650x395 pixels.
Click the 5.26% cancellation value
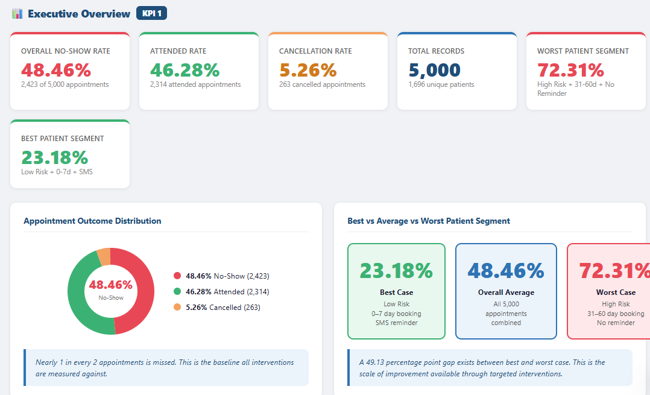(x=308, y=70)
